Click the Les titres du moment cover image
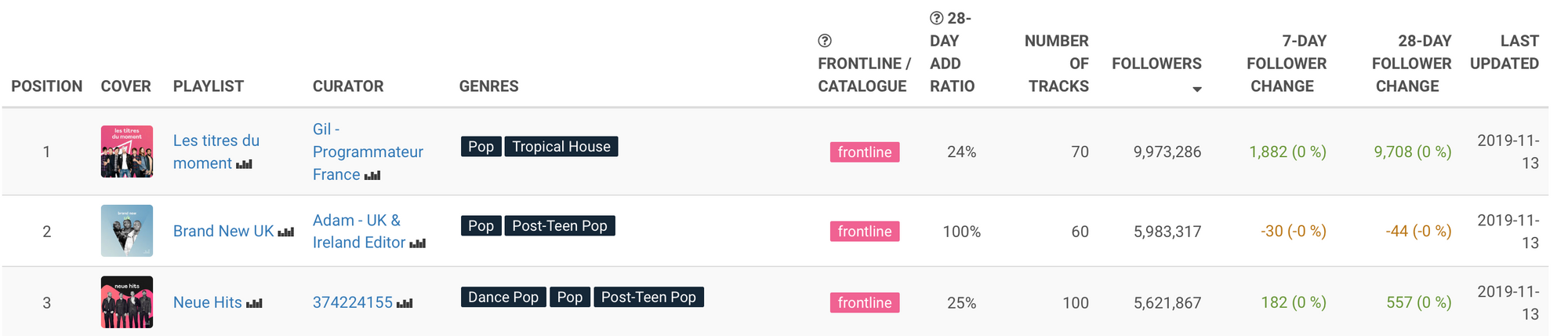Image resolution: width=1568 pixels, height=336 pixels. 127,152
